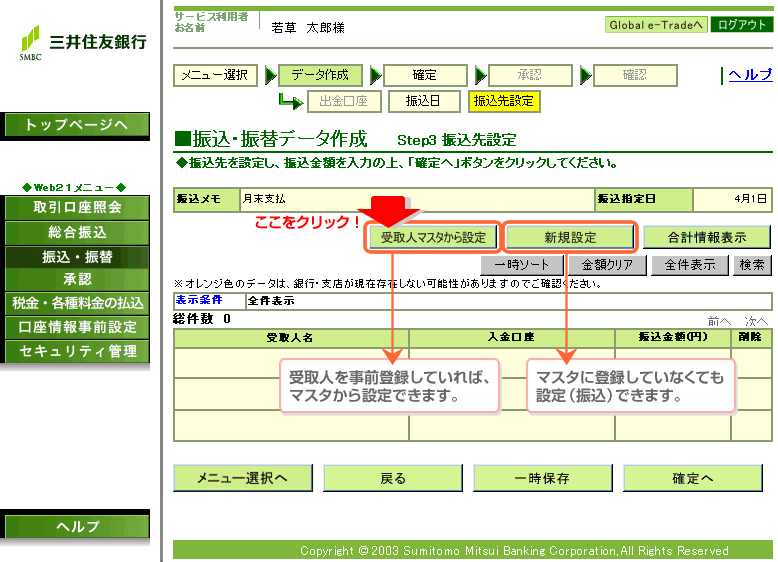Open 承認 in sidebar menu
The image size is (778, 562).
[x=77, y=279]
